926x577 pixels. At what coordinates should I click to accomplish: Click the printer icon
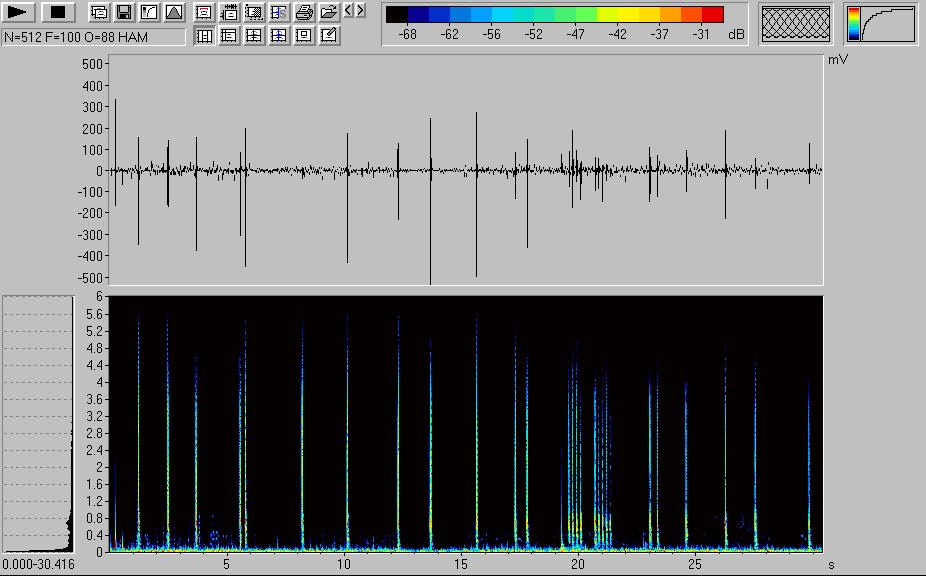pos(304,12)
